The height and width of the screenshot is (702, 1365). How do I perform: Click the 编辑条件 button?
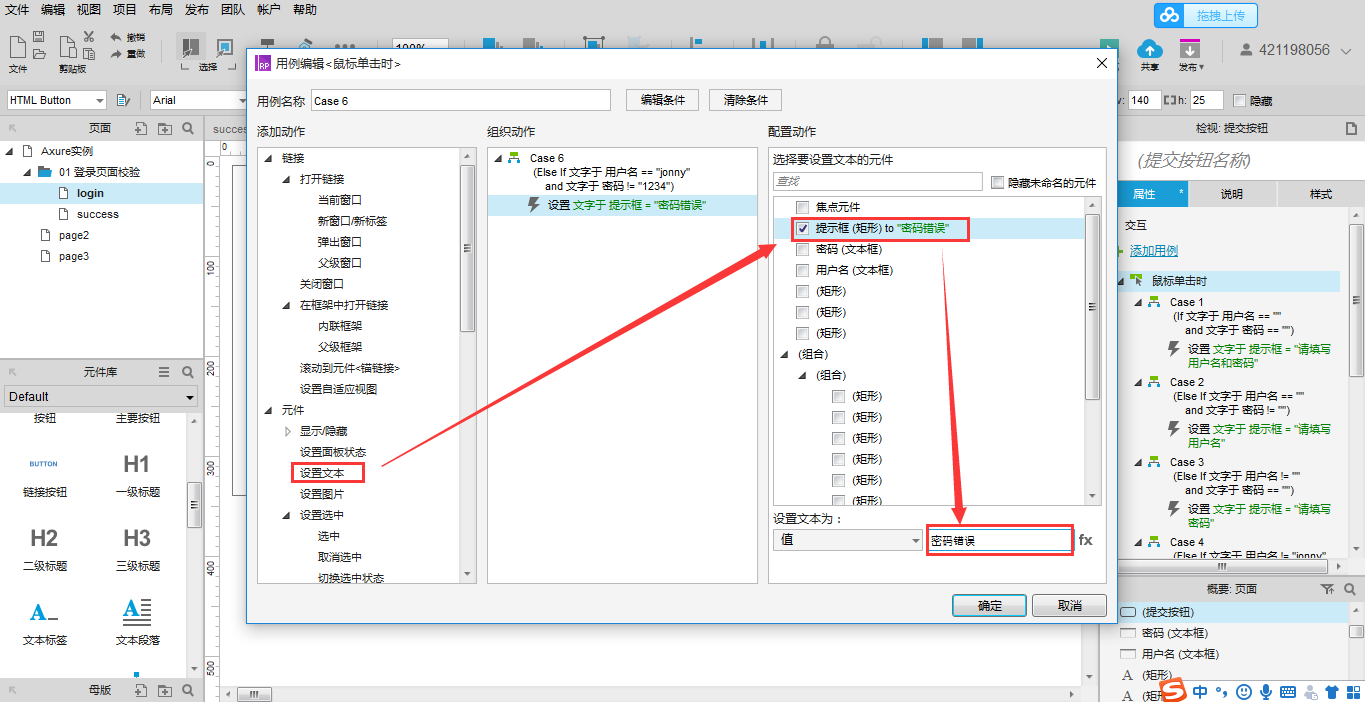click(x=662, y=100)
